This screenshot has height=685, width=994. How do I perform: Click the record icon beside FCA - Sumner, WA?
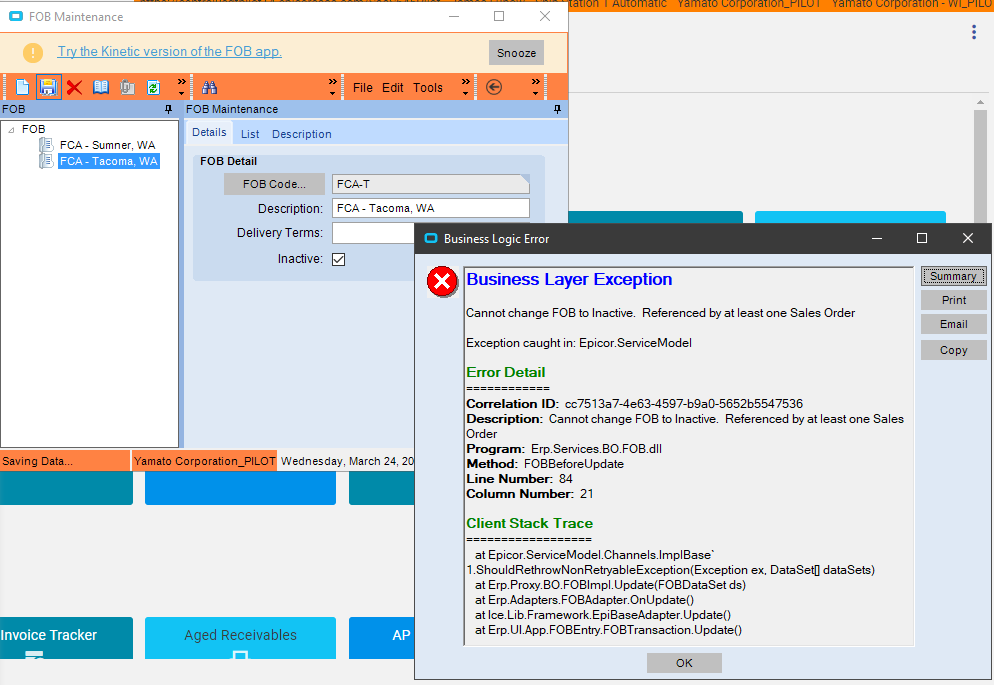46,145
